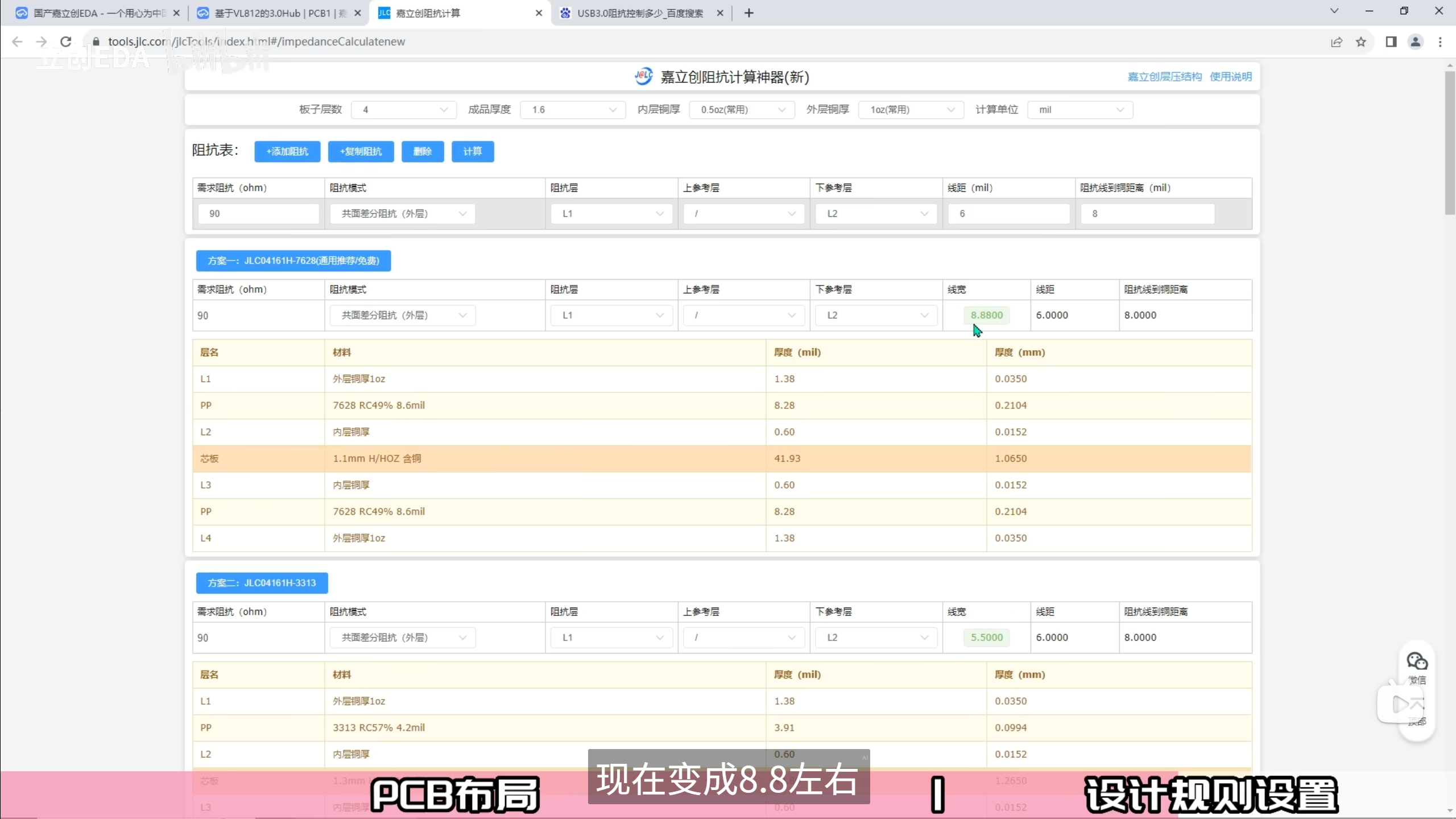
Task: Open the finished thickness 1.6 dropdown
Action: pyautogui.click(x=573, y=110)
